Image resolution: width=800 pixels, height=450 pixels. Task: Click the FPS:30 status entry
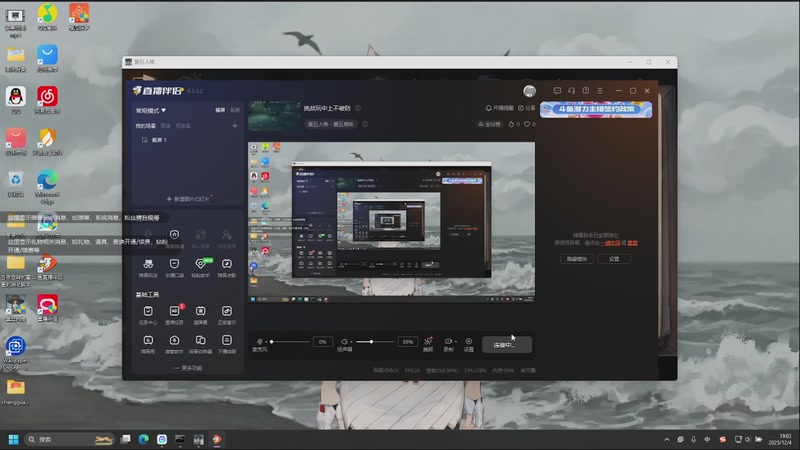pyautogui.click(x=412, y=370)
